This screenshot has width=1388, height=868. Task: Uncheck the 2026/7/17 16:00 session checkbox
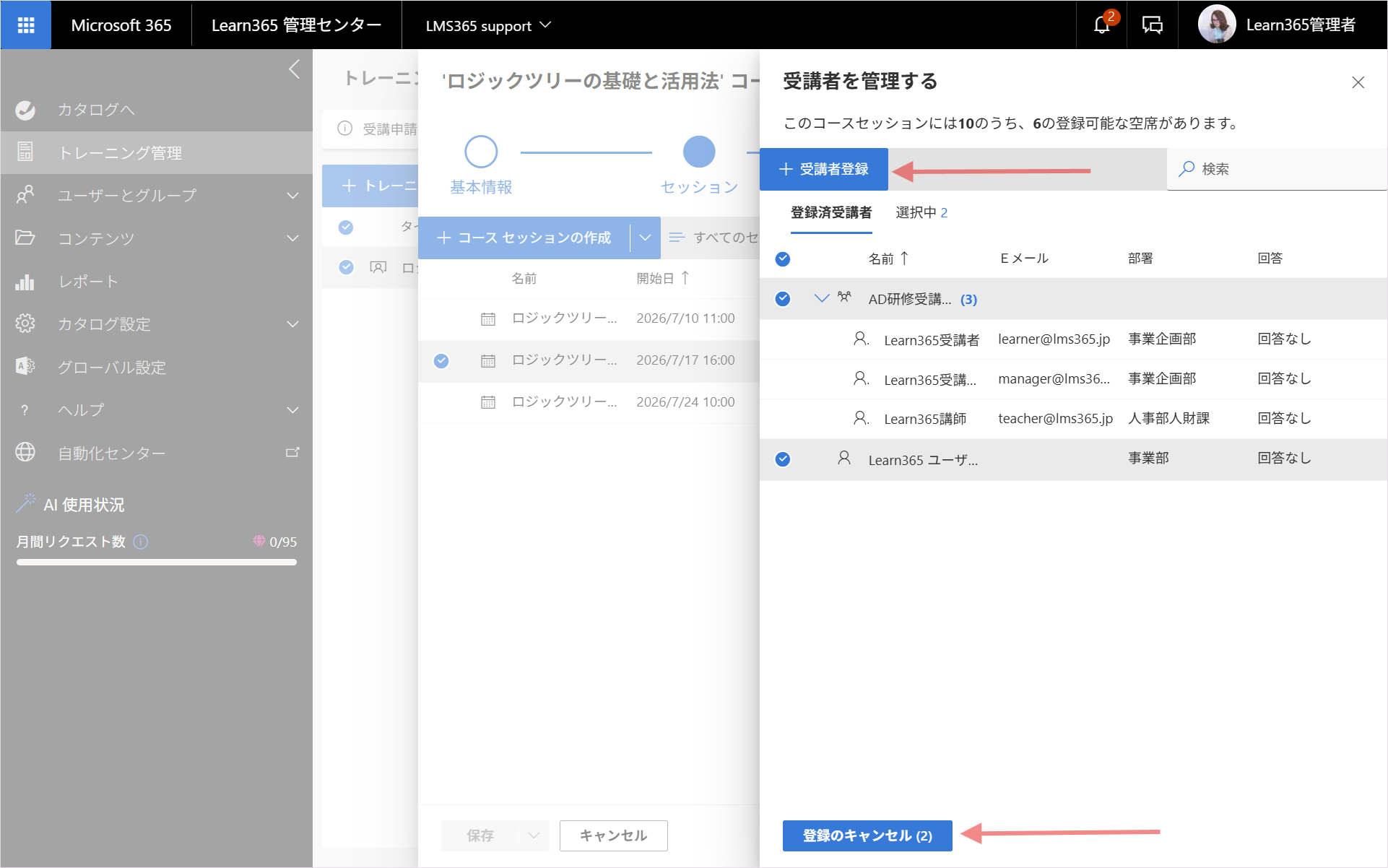coord(441,360)
